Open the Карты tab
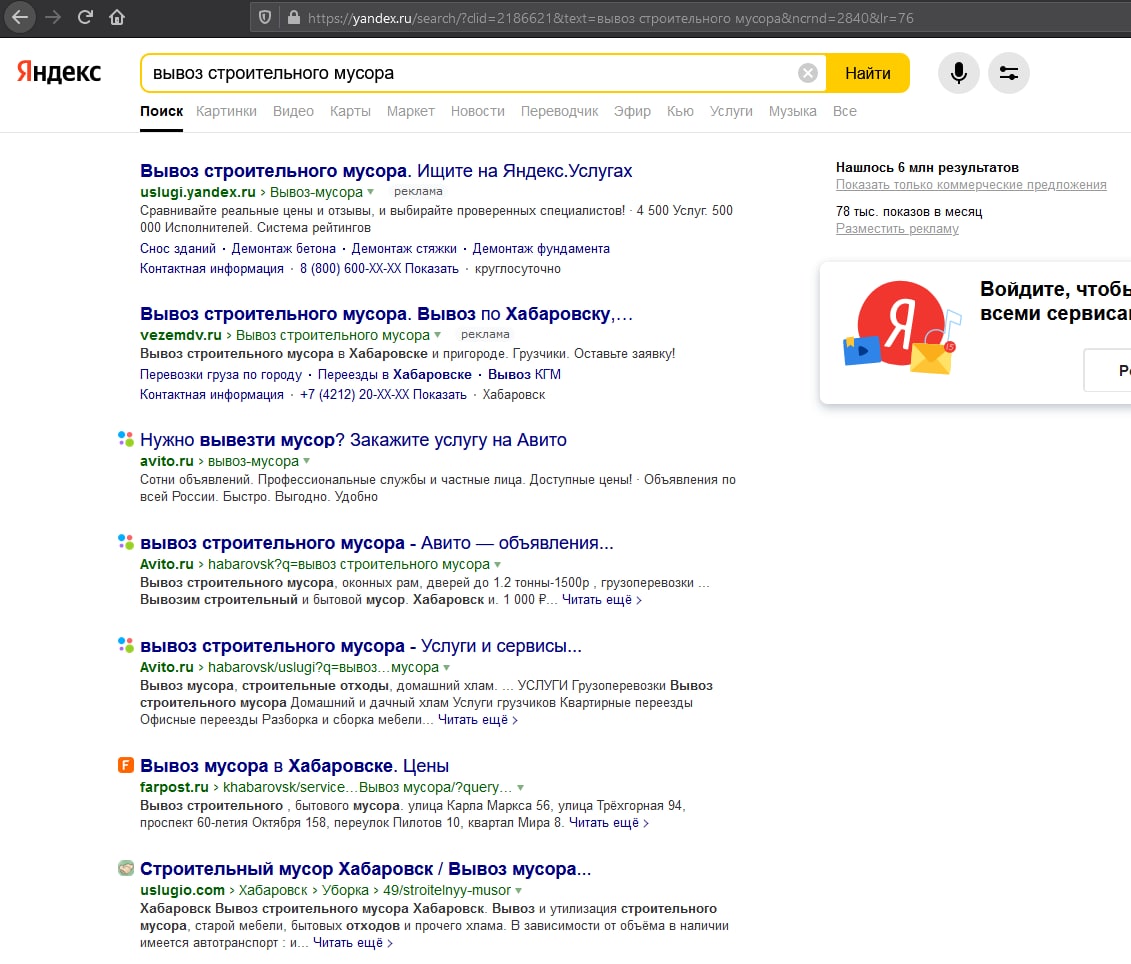Viewport: 1131px width, 964px height. (350, 111)
